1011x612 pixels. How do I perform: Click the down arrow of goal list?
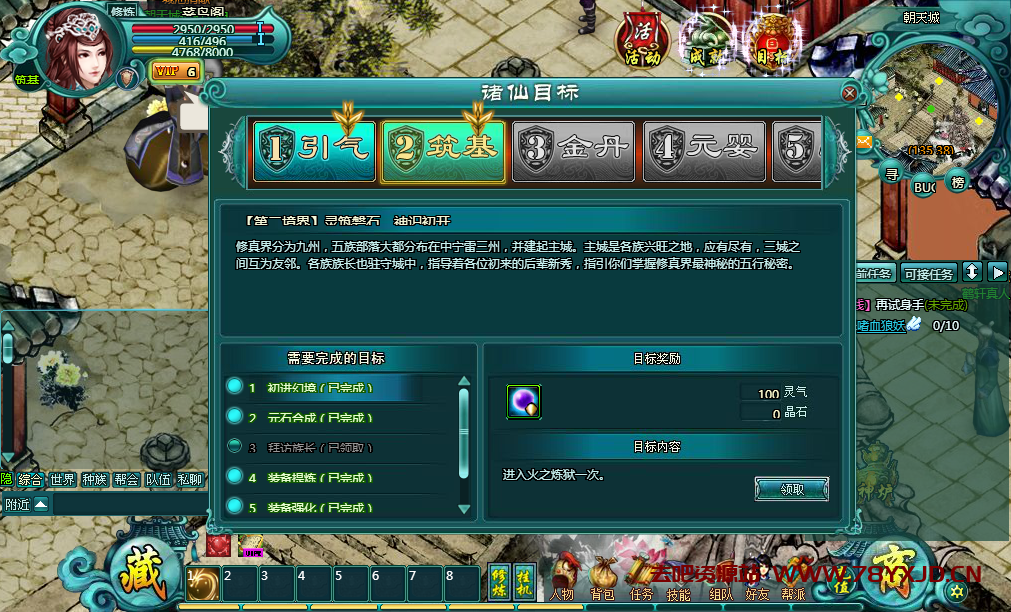(464, 509)
